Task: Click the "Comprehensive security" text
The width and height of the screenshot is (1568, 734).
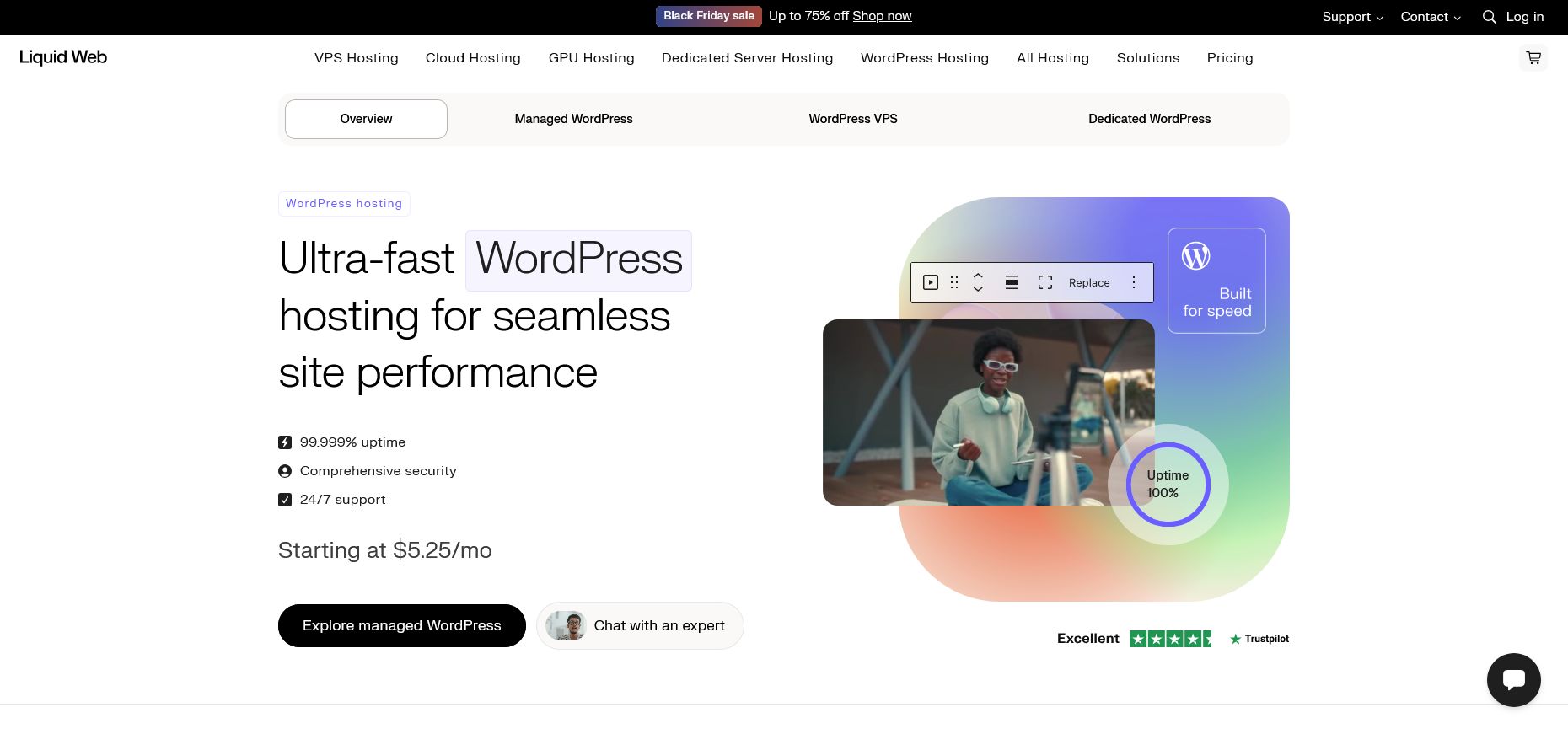Action: point(379,471)
